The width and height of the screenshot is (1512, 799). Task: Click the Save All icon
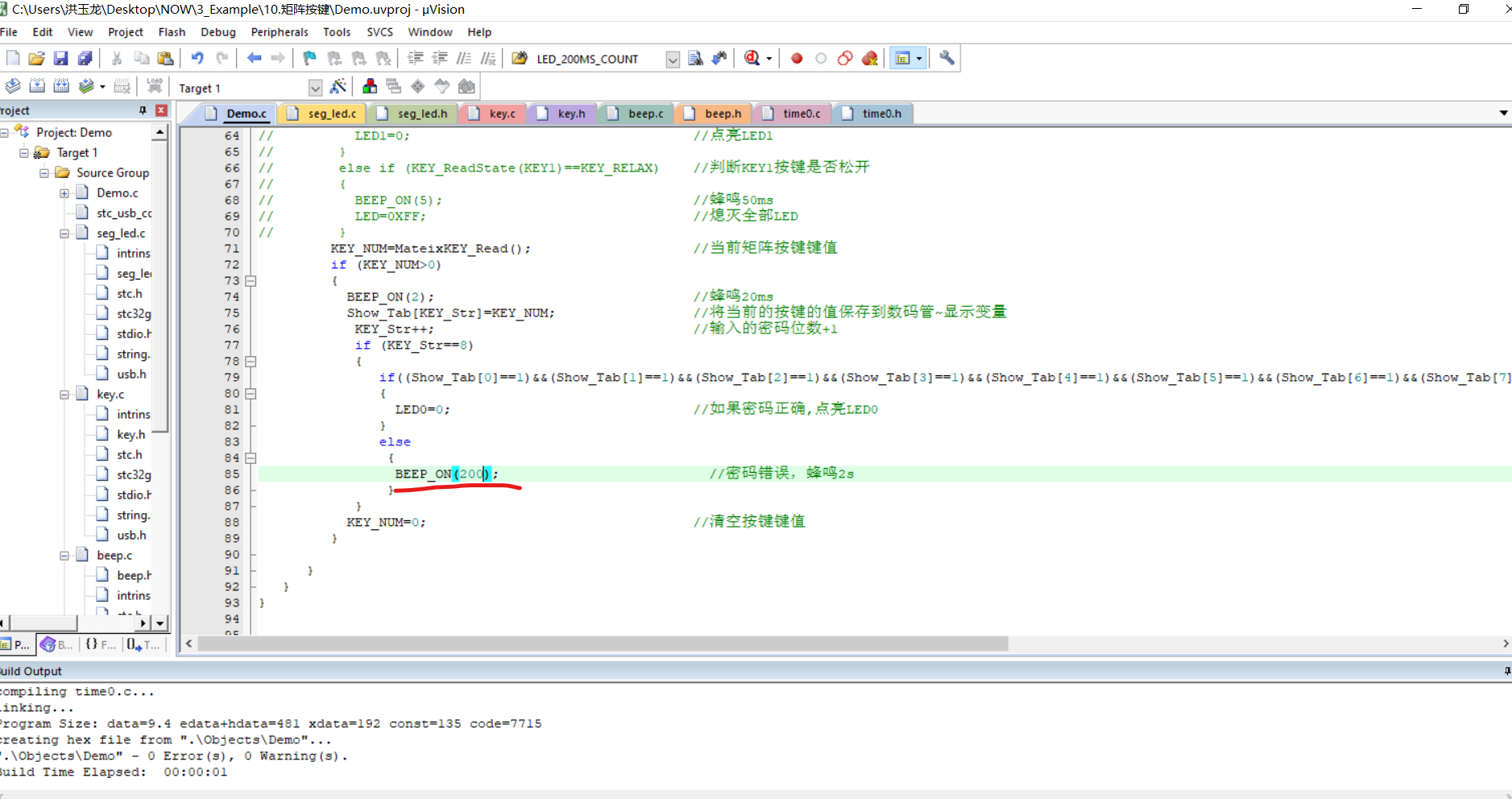(x=85, y=58)
